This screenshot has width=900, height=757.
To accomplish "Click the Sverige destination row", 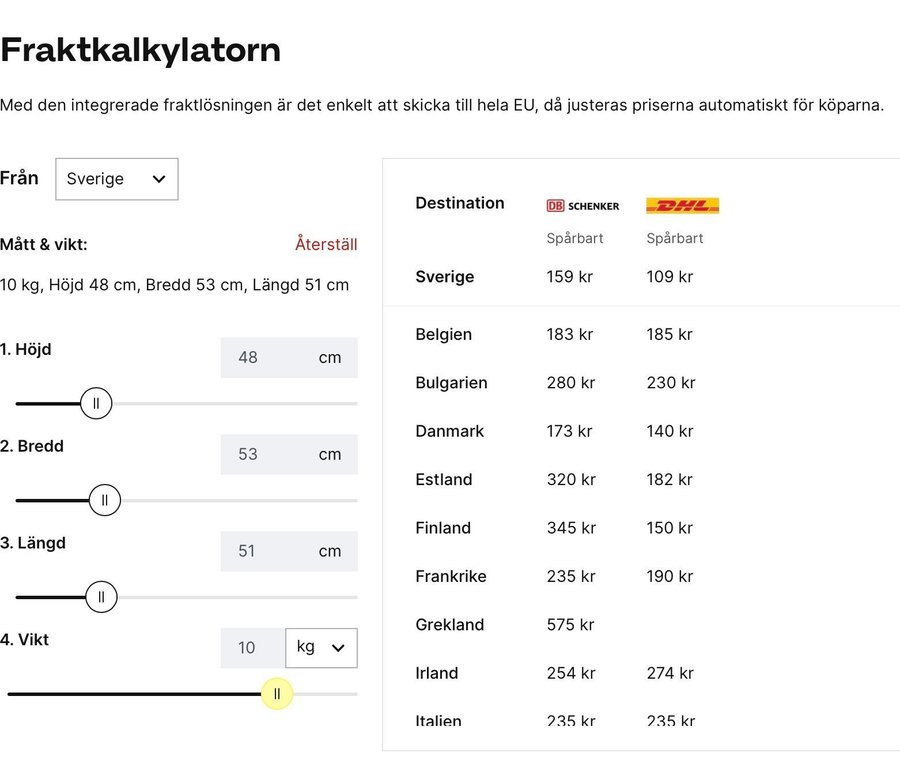I will [445, 277].
